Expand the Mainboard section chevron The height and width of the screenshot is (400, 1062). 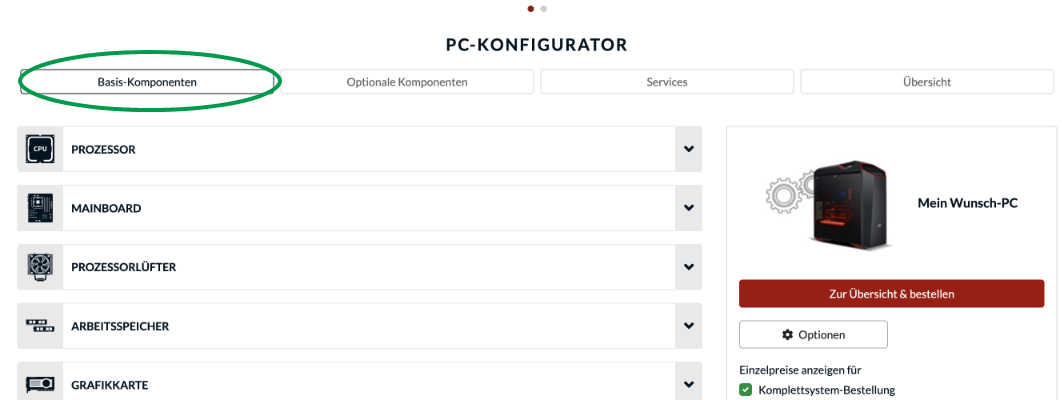pos(689,208)
